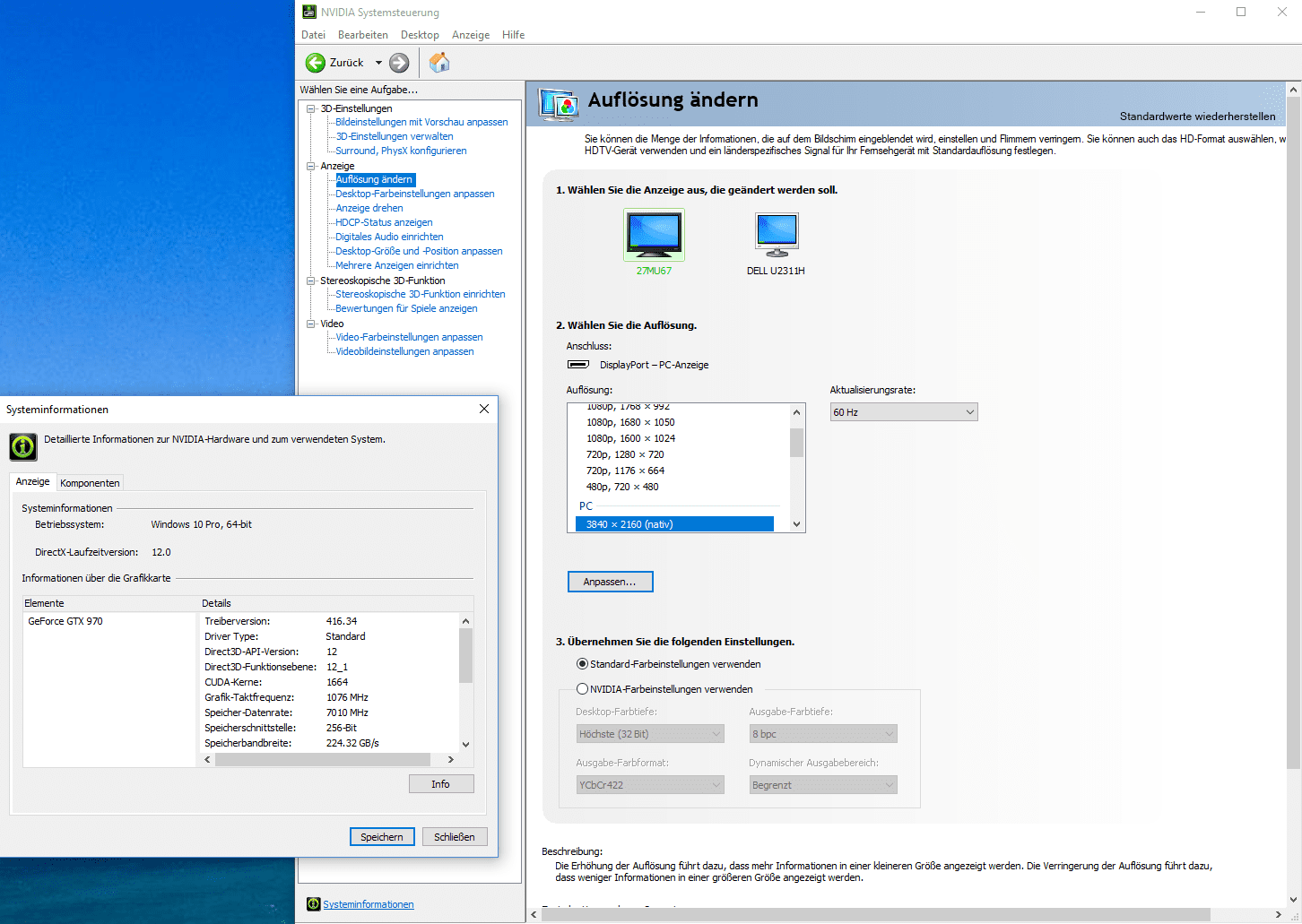This screenshot has height=924, width=1302.
Task: Collapse the Video tree node
Action: pyautogui.click(x=311, y=324)
